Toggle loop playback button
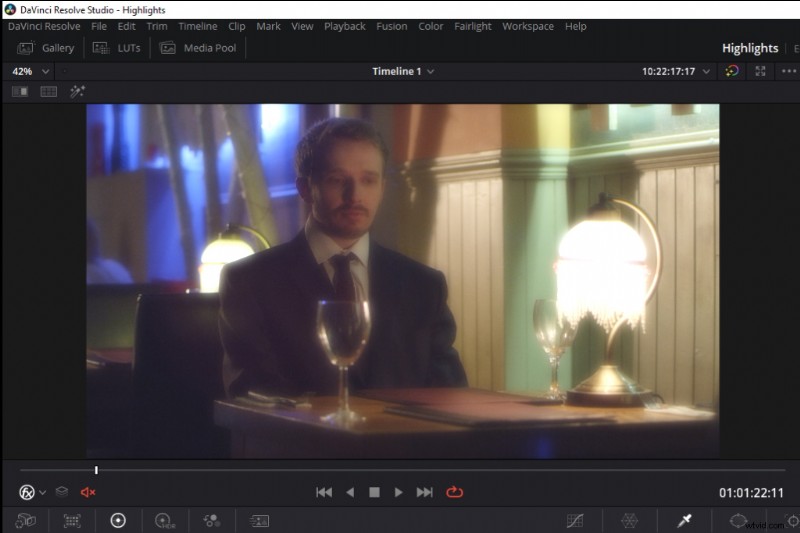Screen dimensions: 800x533 454,492
